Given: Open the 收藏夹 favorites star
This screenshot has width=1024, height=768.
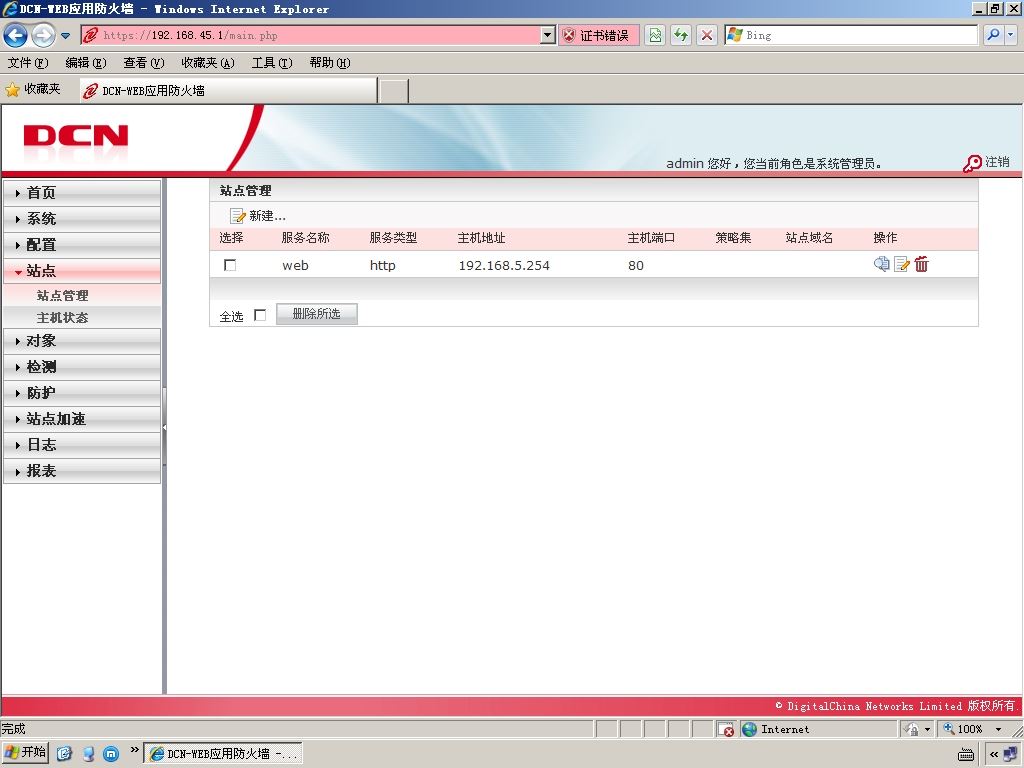Looking at the screenshot, I should point(12,89).
